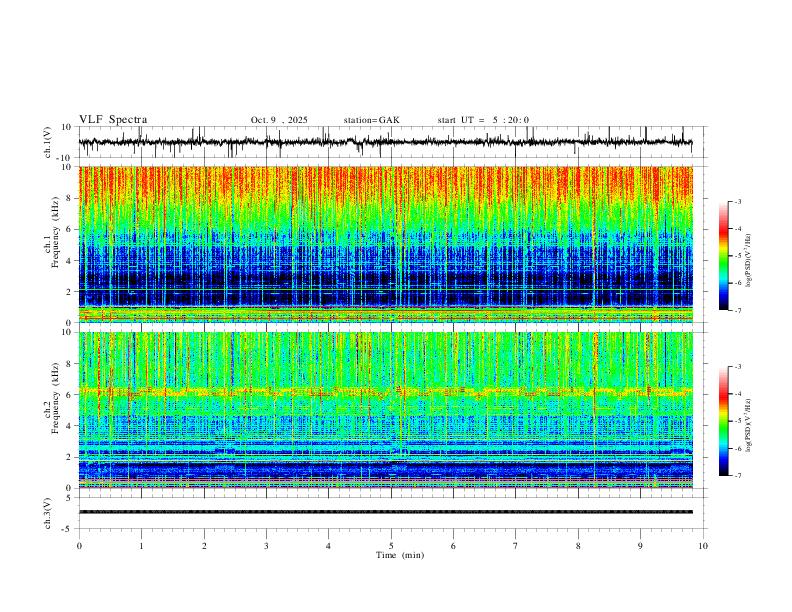Click the "-3" label on ch.2 color scale
This screenshot has height=612, width=792.
tap(738, 367)
